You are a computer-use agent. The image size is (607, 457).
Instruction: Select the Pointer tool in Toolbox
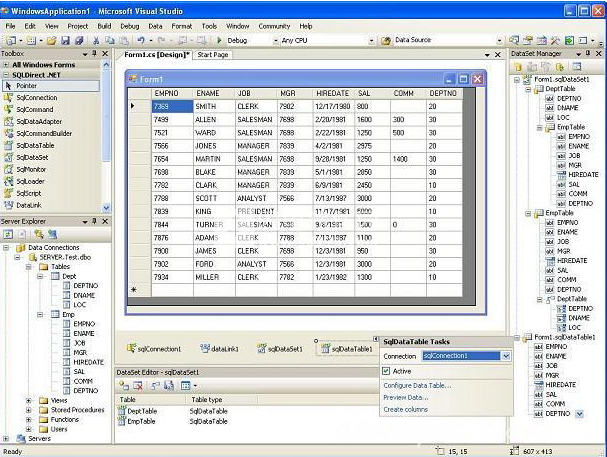pyautogui.click(x=51, y=86)
